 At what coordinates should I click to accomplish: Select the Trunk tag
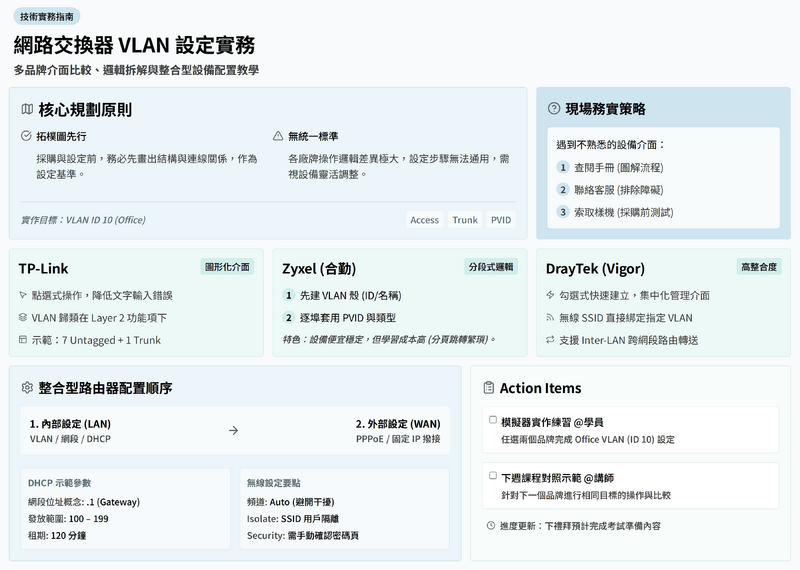point(465,220)
